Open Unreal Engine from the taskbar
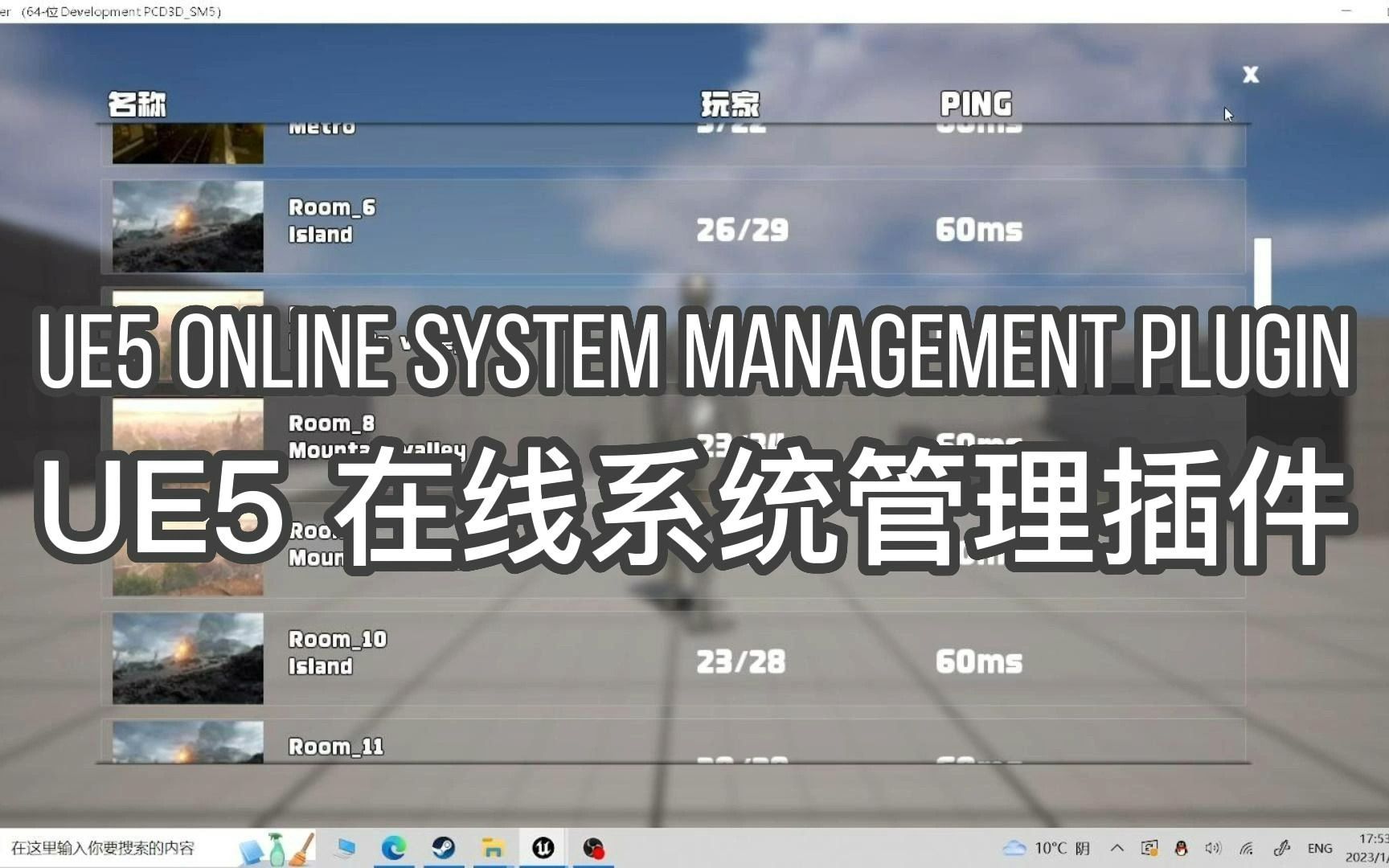Image resolution: width=1389 pixels, height=868 pixels. pos(543,848)
